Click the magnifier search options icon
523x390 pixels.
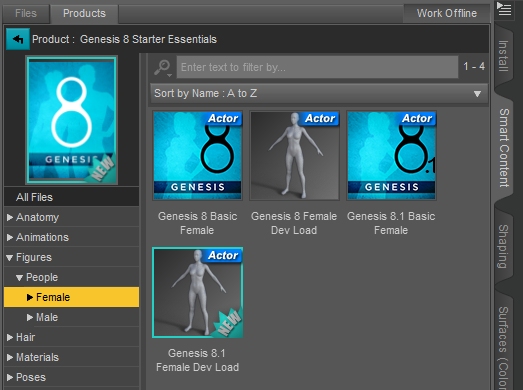[163, 68]
